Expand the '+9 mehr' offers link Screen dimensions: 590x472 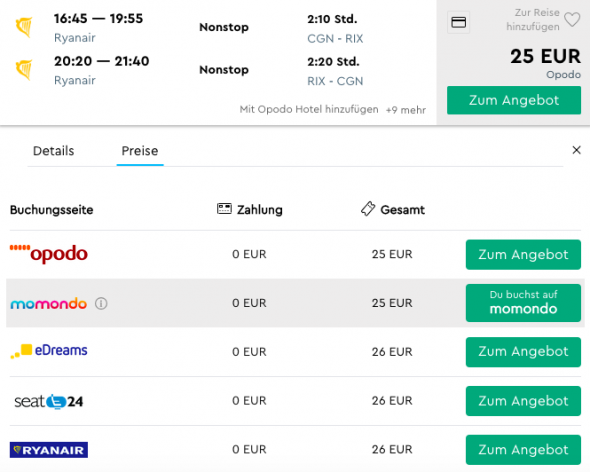point(406,110)
